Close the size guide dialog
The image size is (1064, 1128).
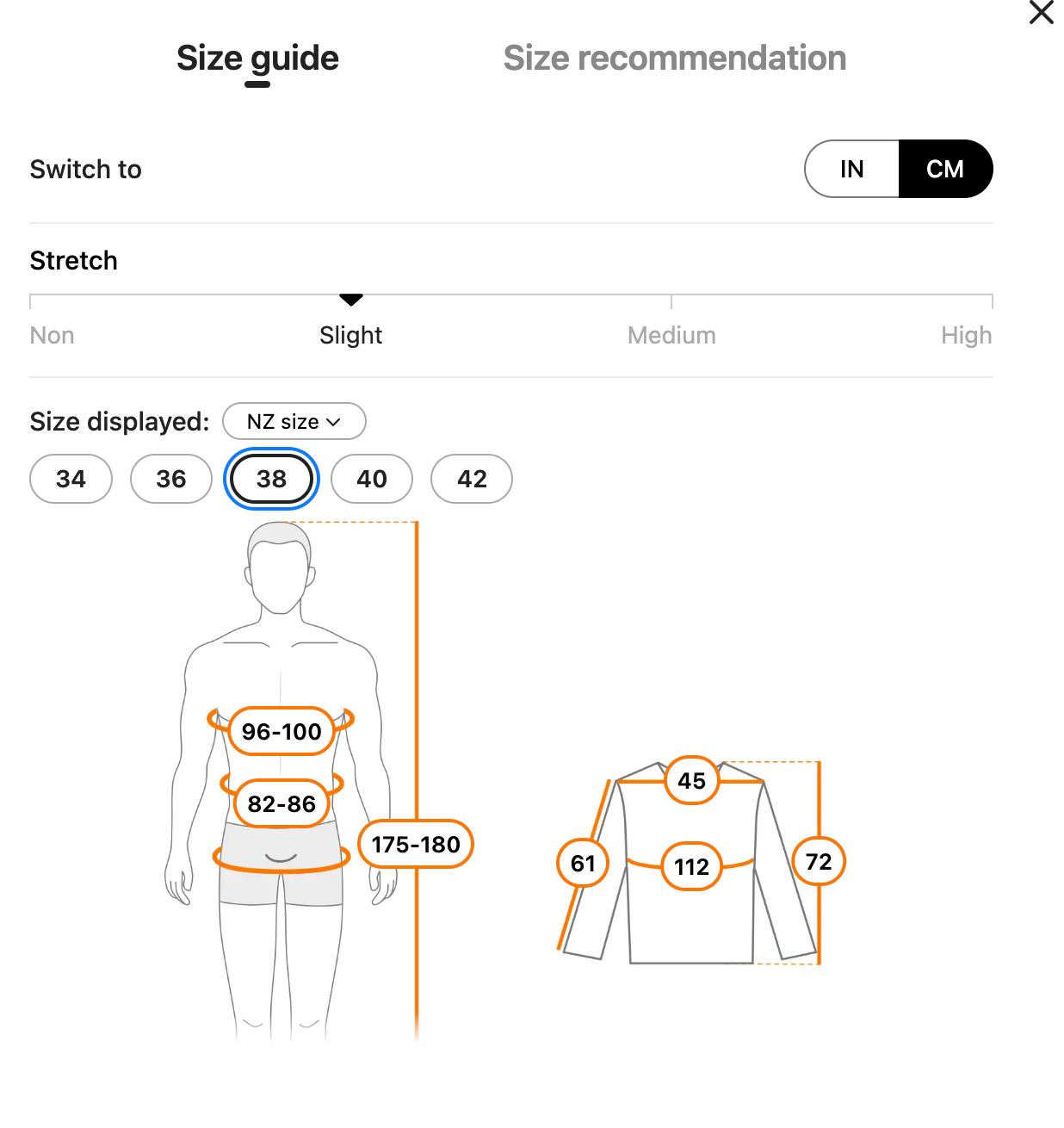1041,13
